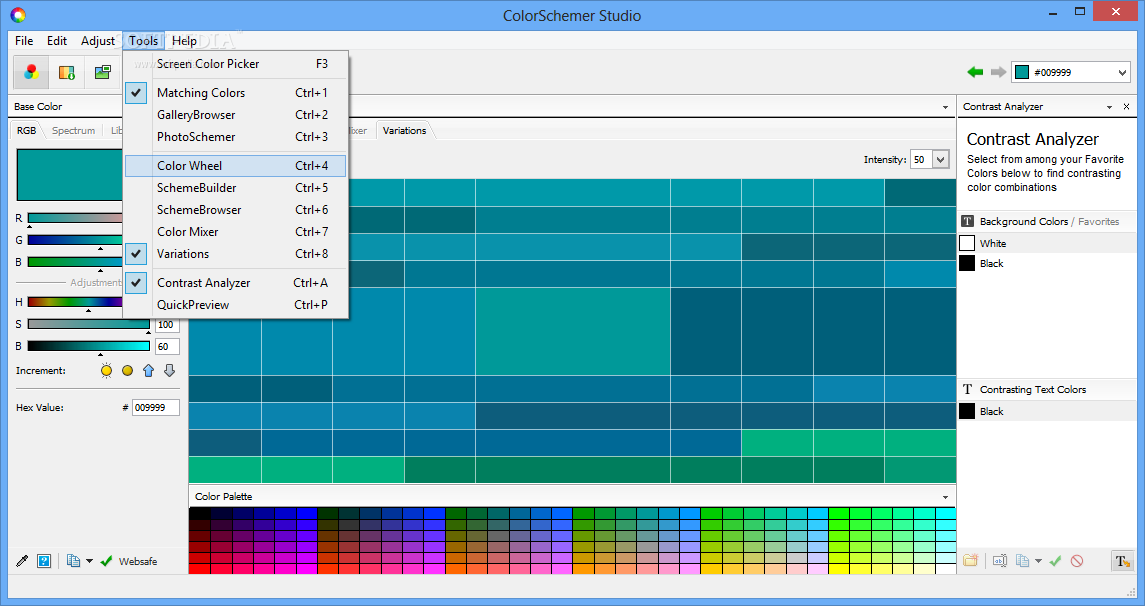Open the Edit menu
This screenshot has width=1145, height=606.
pyautogui.click(x=57, y=41)
